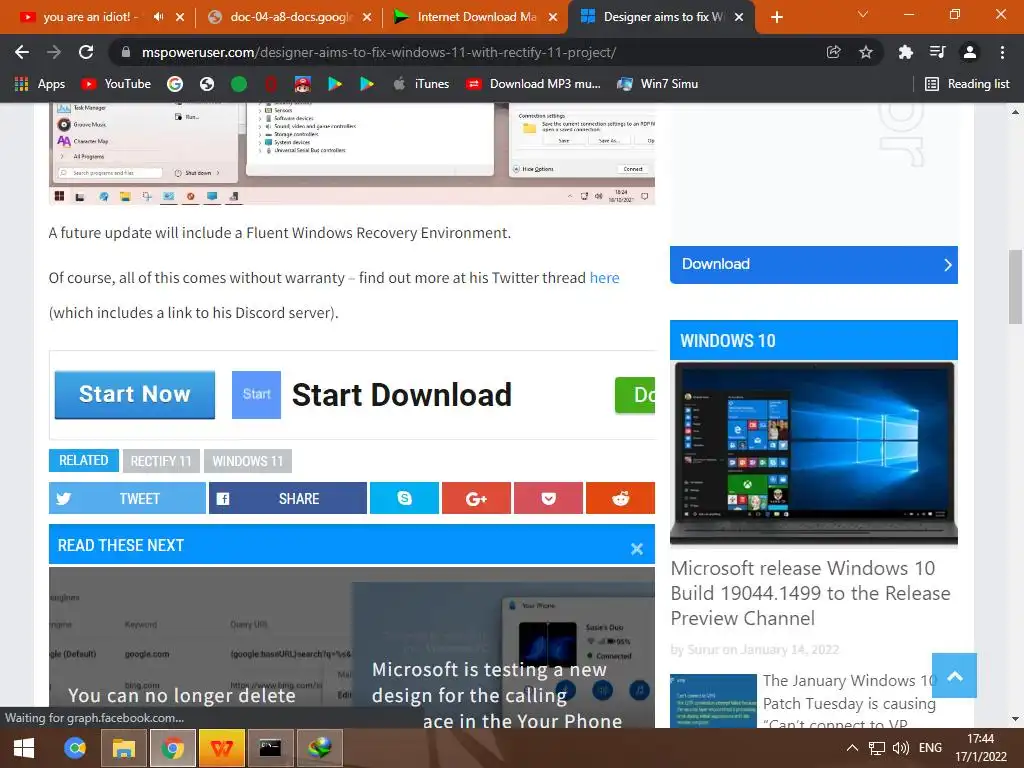The height and width of the screenshot is (768, 1024).
Task: Open the Chrome Extensions puzzle menu
Action: (905, 52)
